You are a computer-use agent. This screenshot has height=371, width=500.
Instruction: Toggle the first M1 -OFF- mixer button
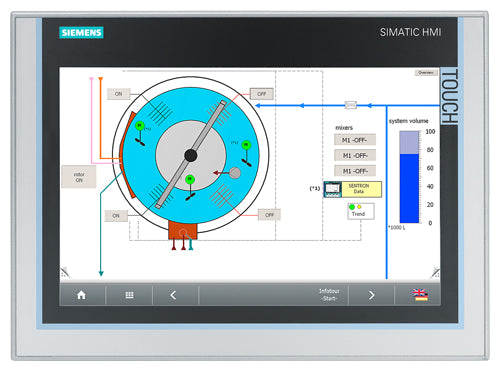(355, 140)
